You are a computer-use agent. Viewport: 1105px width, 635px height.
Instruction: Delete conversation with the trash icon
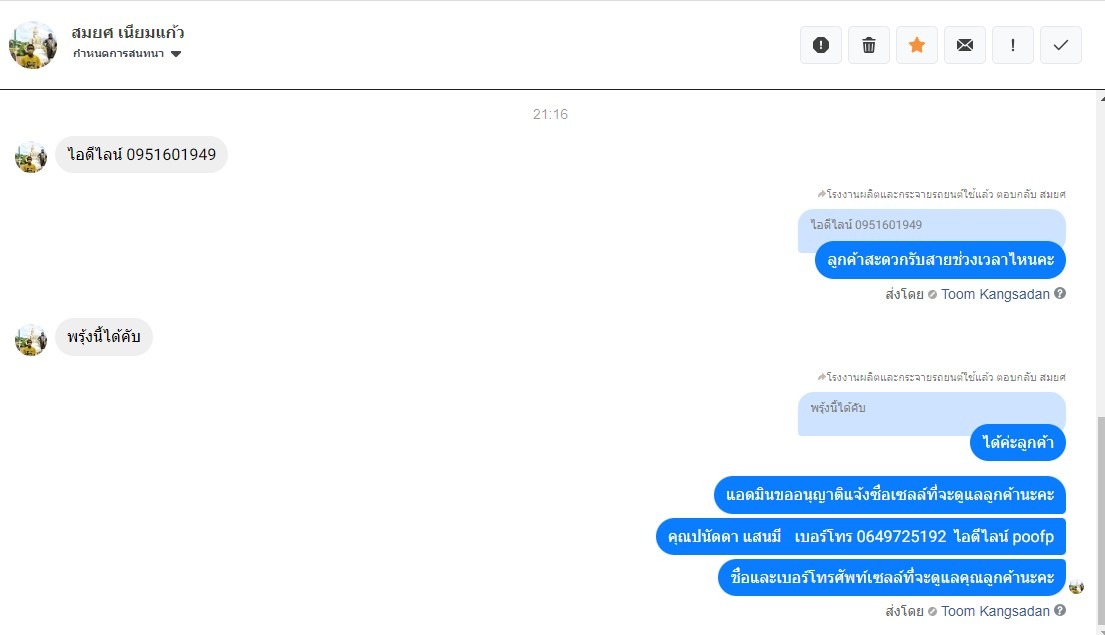pyautogui.click(x=868, y=45)
